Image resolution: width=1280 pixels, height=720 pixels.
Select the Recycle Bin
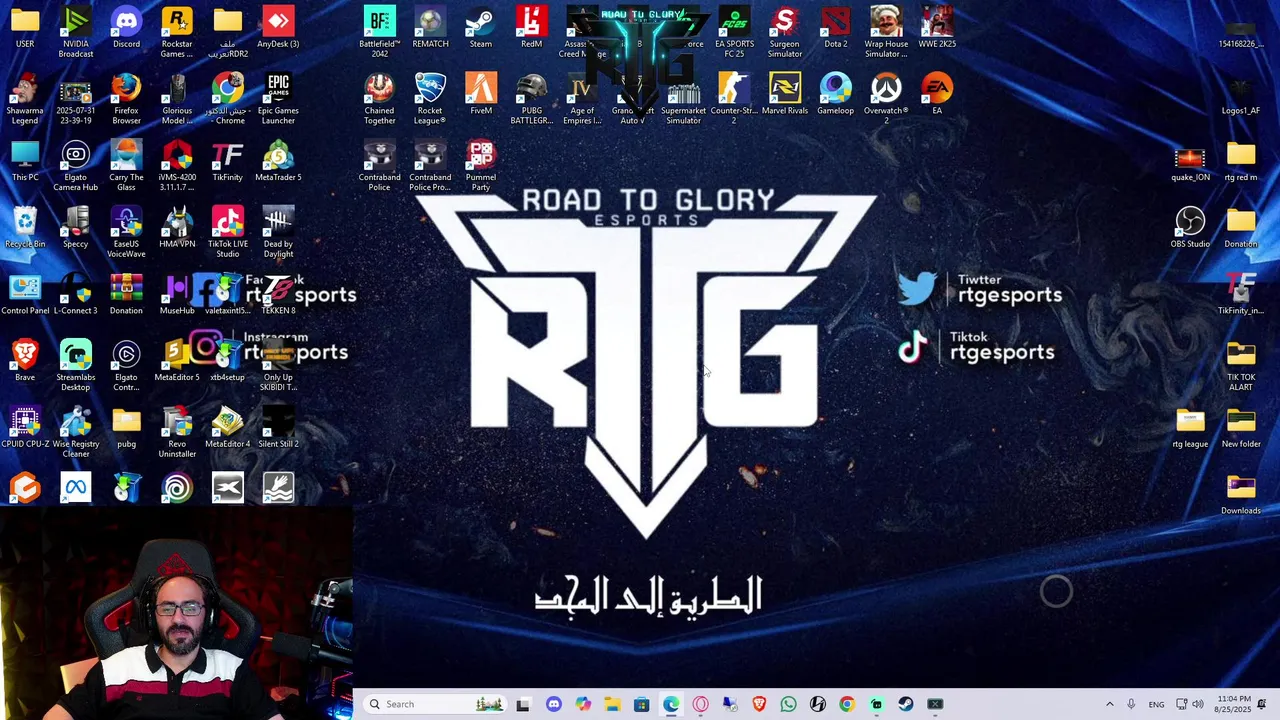point(25,228)
